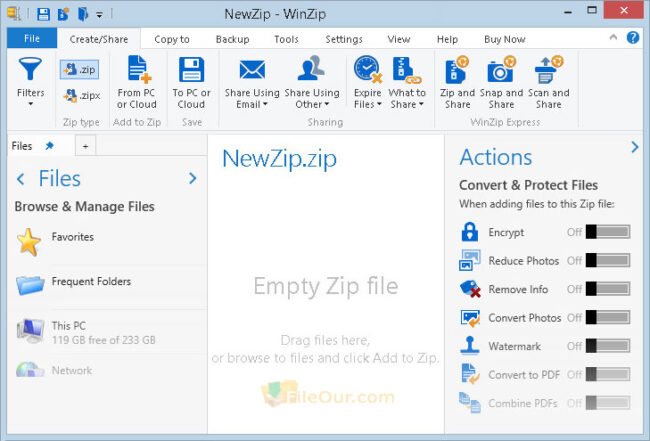This screenshot has height=441, width=650.
Task: Enable the Reduce Photos switch
Action: [608, 260]
